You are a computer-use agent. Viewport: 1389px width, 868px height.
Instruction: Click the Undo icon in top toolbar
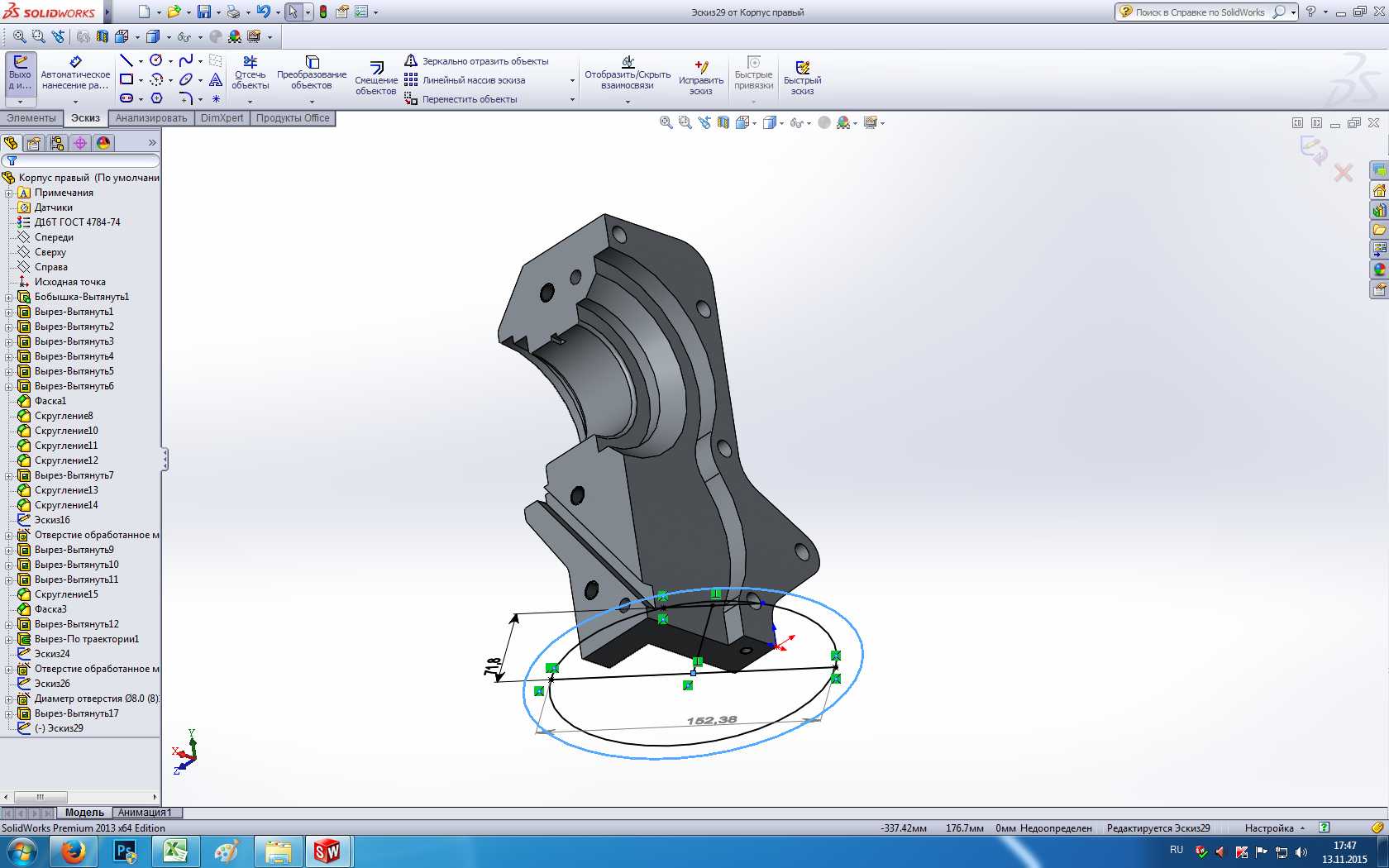click(263, 12)
